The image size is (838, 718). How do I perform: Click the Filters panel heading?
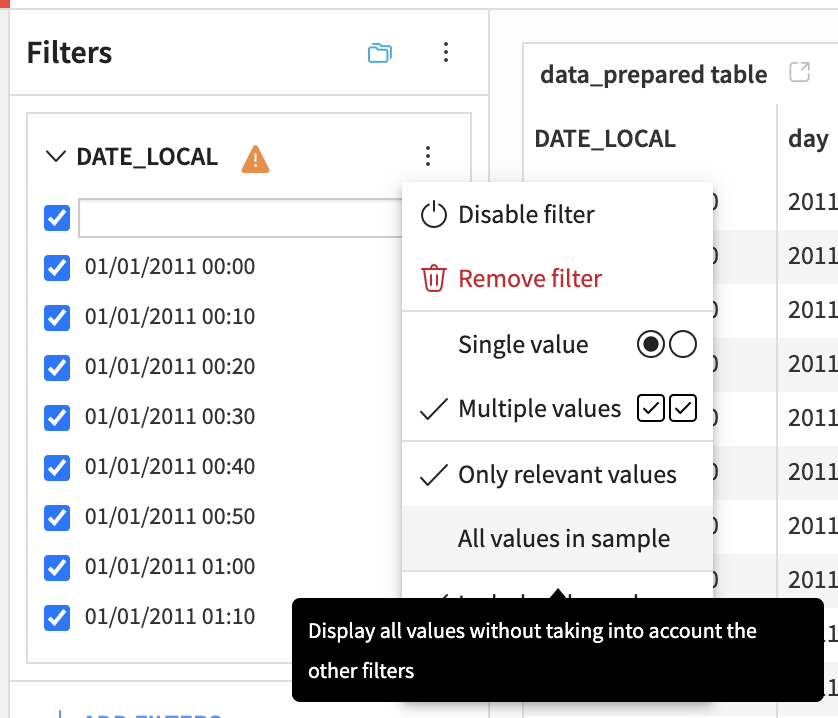[69, 52]
